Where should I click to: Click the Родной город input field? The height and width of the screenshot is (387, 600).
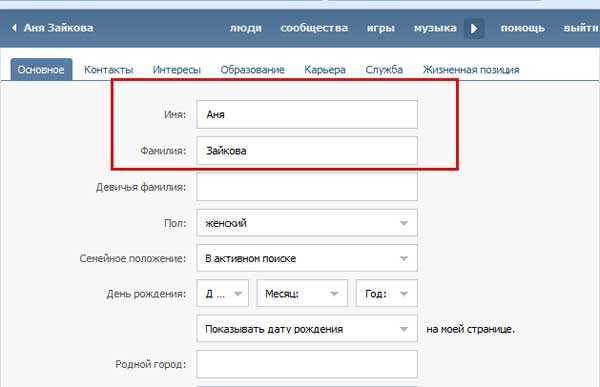[307, 364]
